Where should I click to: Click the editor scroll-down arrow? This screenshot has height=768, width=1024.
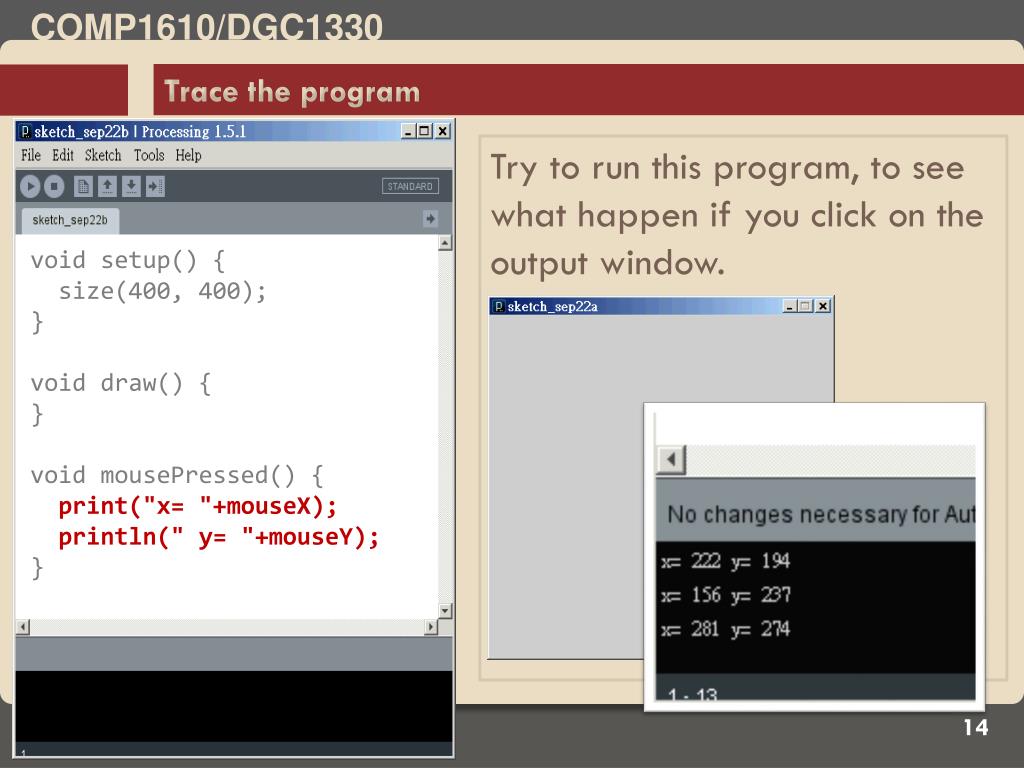click(445, 611)
